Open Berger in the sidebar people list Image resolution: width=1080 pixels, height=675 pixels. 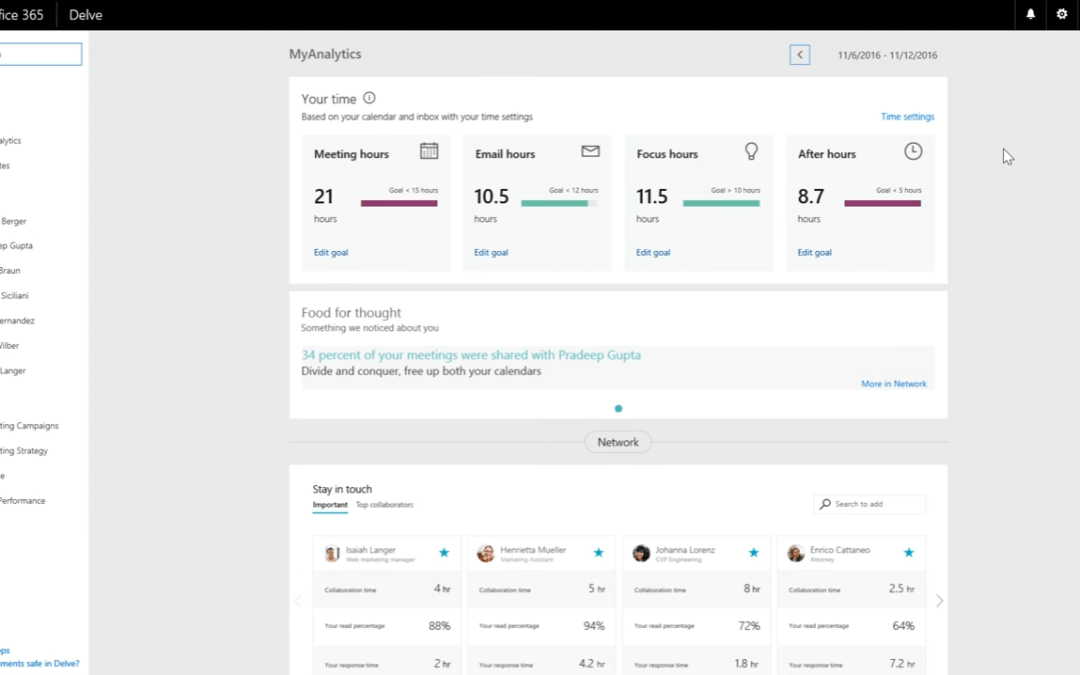tap(13, 221)
